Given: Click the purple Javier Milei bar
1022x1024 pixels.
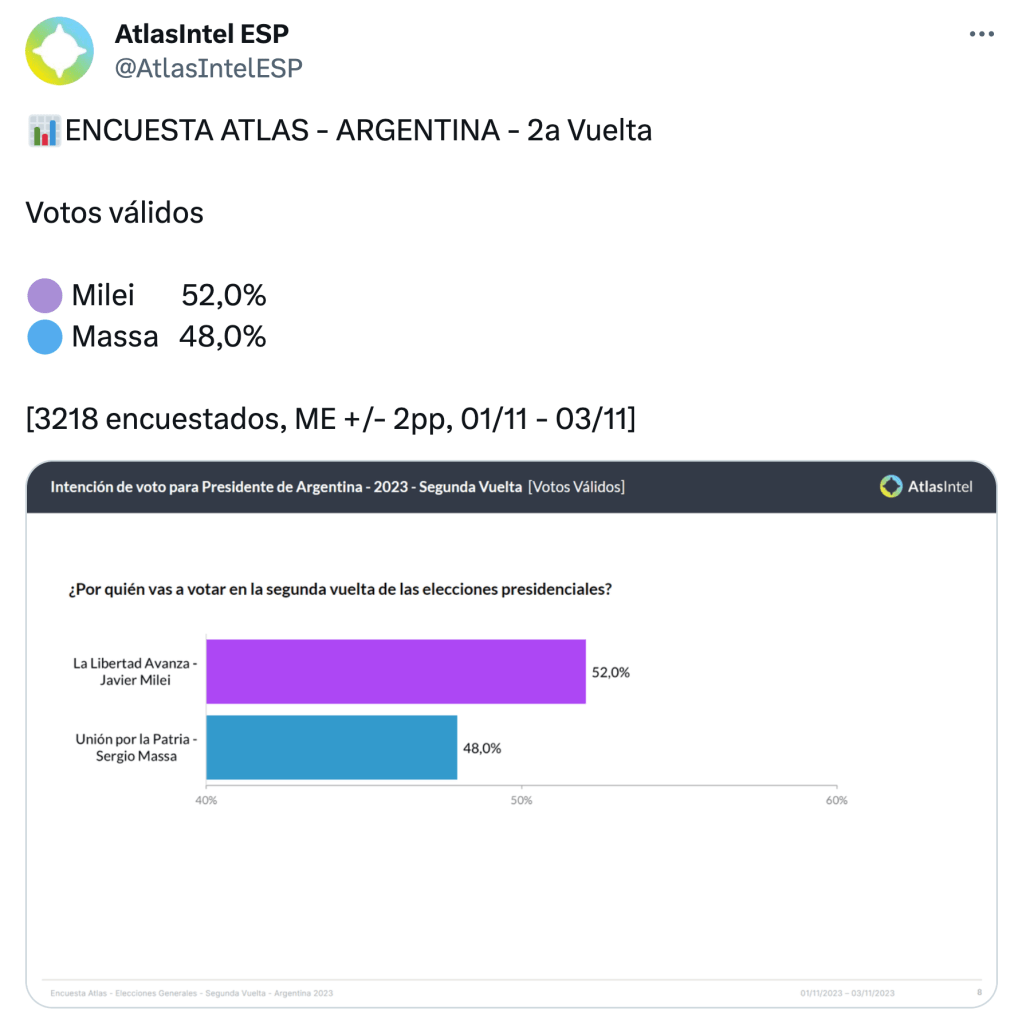Looking at the screenshot, I should [x=395, y=672].
